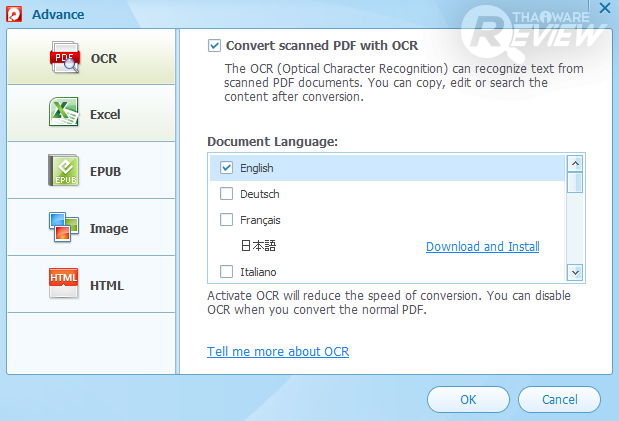619x421 pixels.
Task: Click the language list scroll down arrow
Action: pos(575,273)
